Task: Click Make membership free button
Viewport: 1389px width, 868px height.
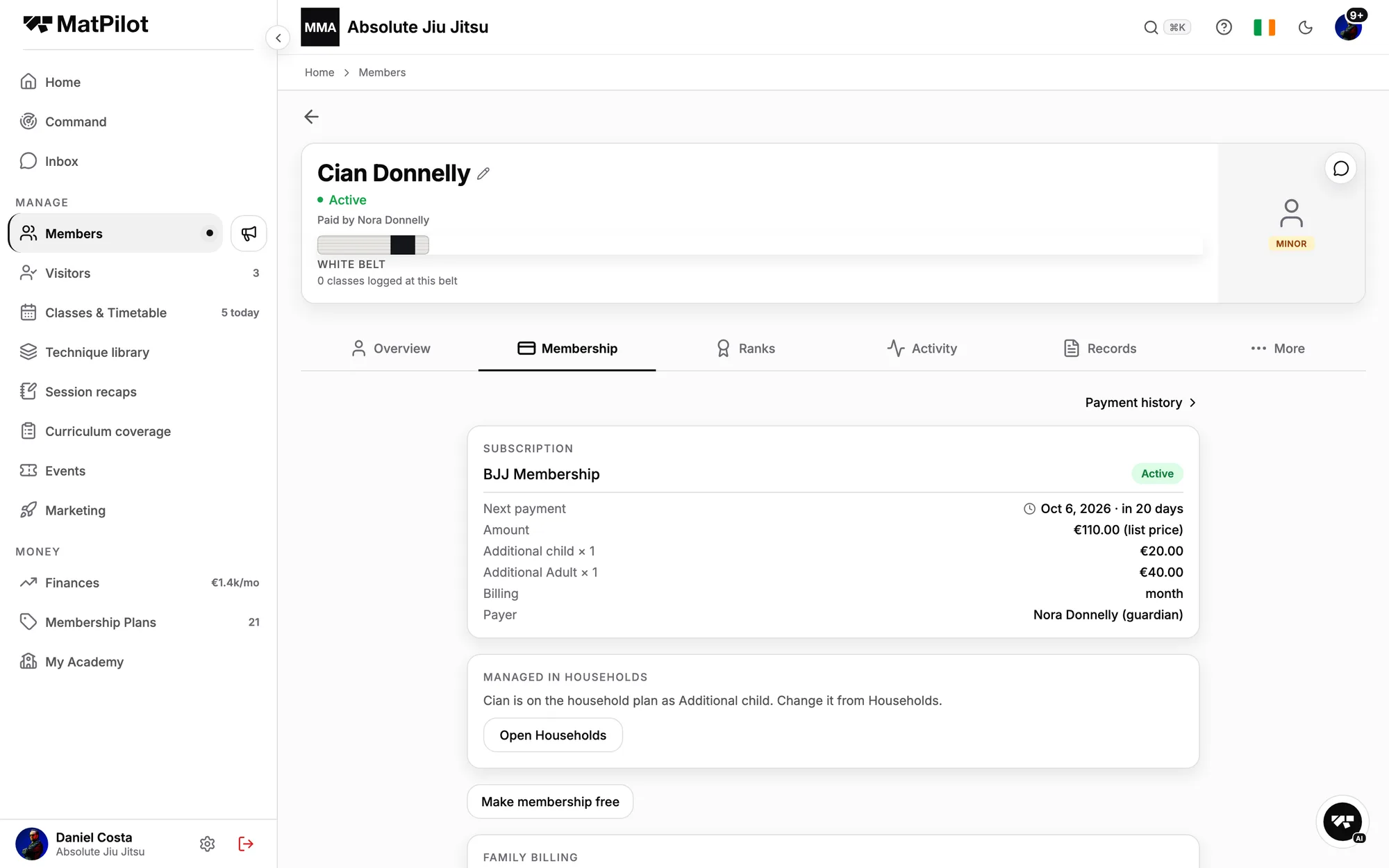Action: tap(550, 802)
